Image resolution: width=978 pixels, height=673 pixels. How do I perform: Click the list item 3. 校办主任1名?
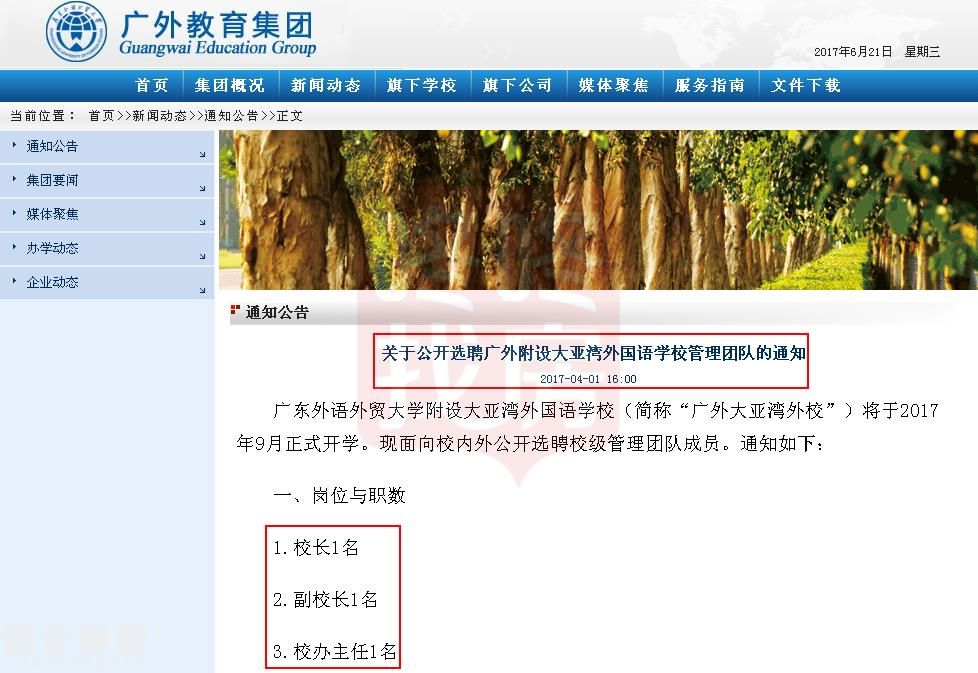click(334, 652)
